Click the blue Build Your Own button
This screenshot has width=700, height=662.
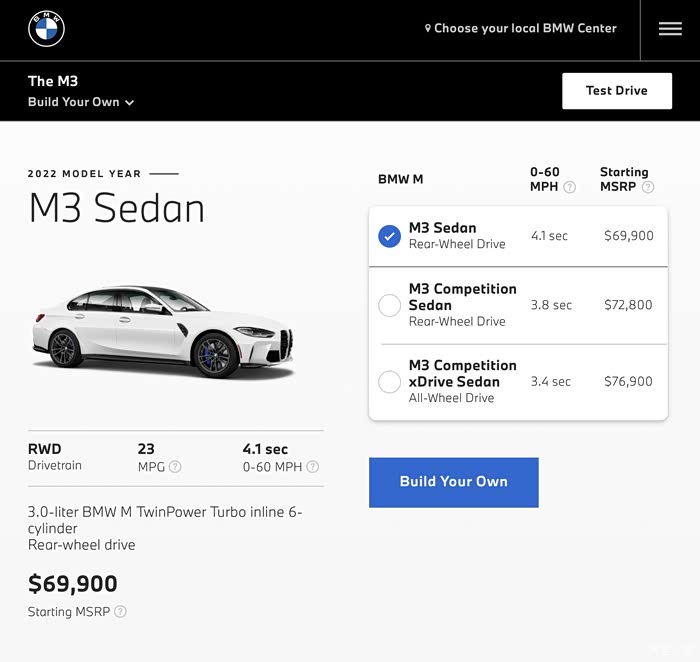453,482
